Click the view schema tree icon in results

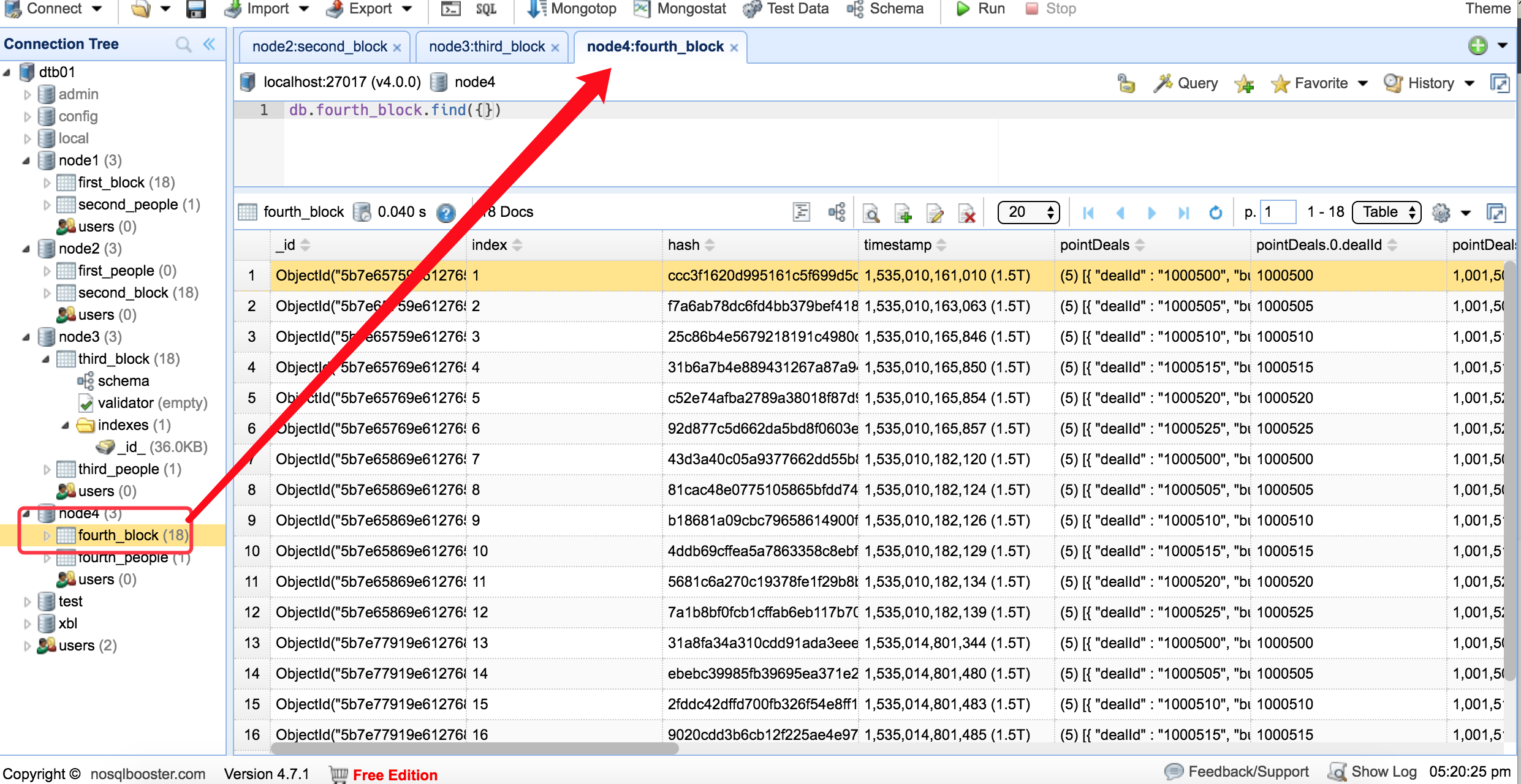836,212
